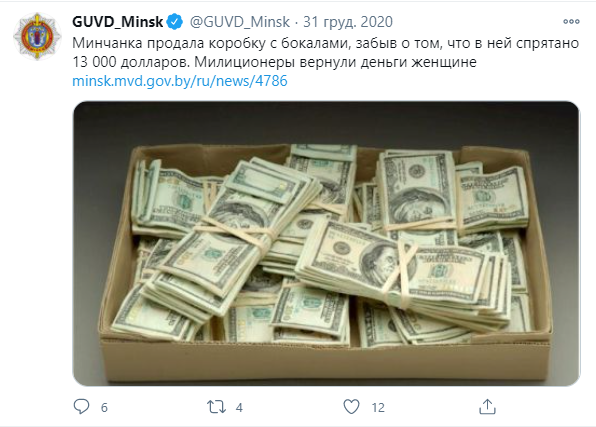Viewport: 596px width, 427px height.
Task: Click the reply speech bubble icon
Action: coord(81,406)
